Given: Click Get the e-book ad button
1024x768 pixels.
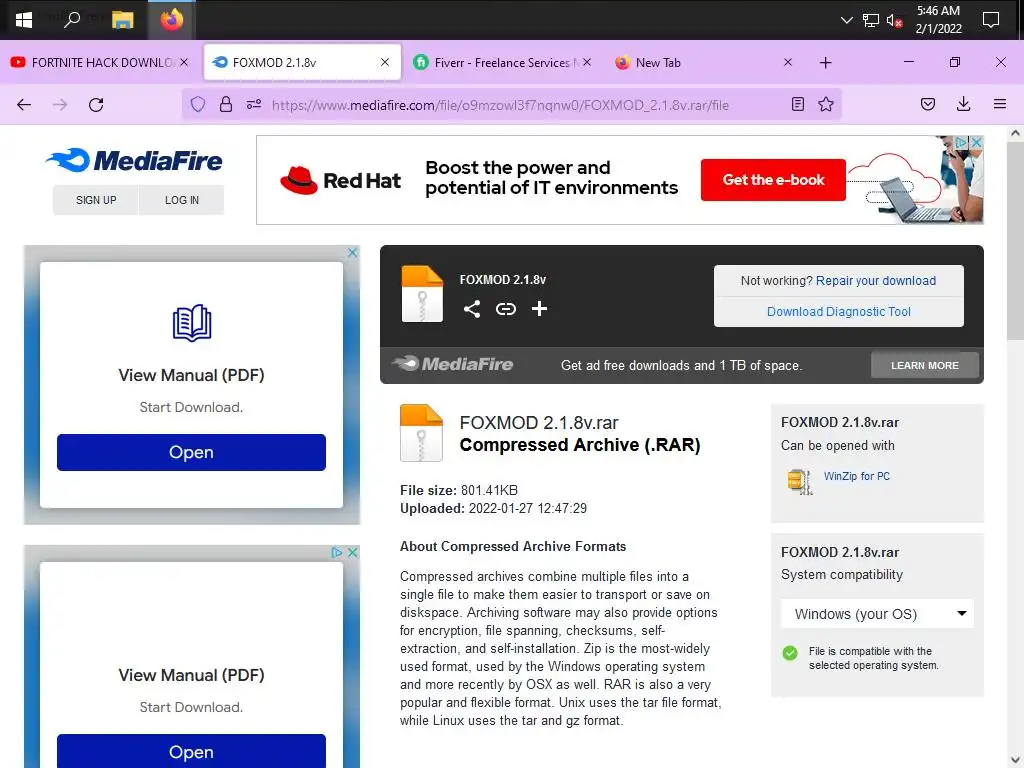Looking at the screenshot, I should click(x=773, y=180).
